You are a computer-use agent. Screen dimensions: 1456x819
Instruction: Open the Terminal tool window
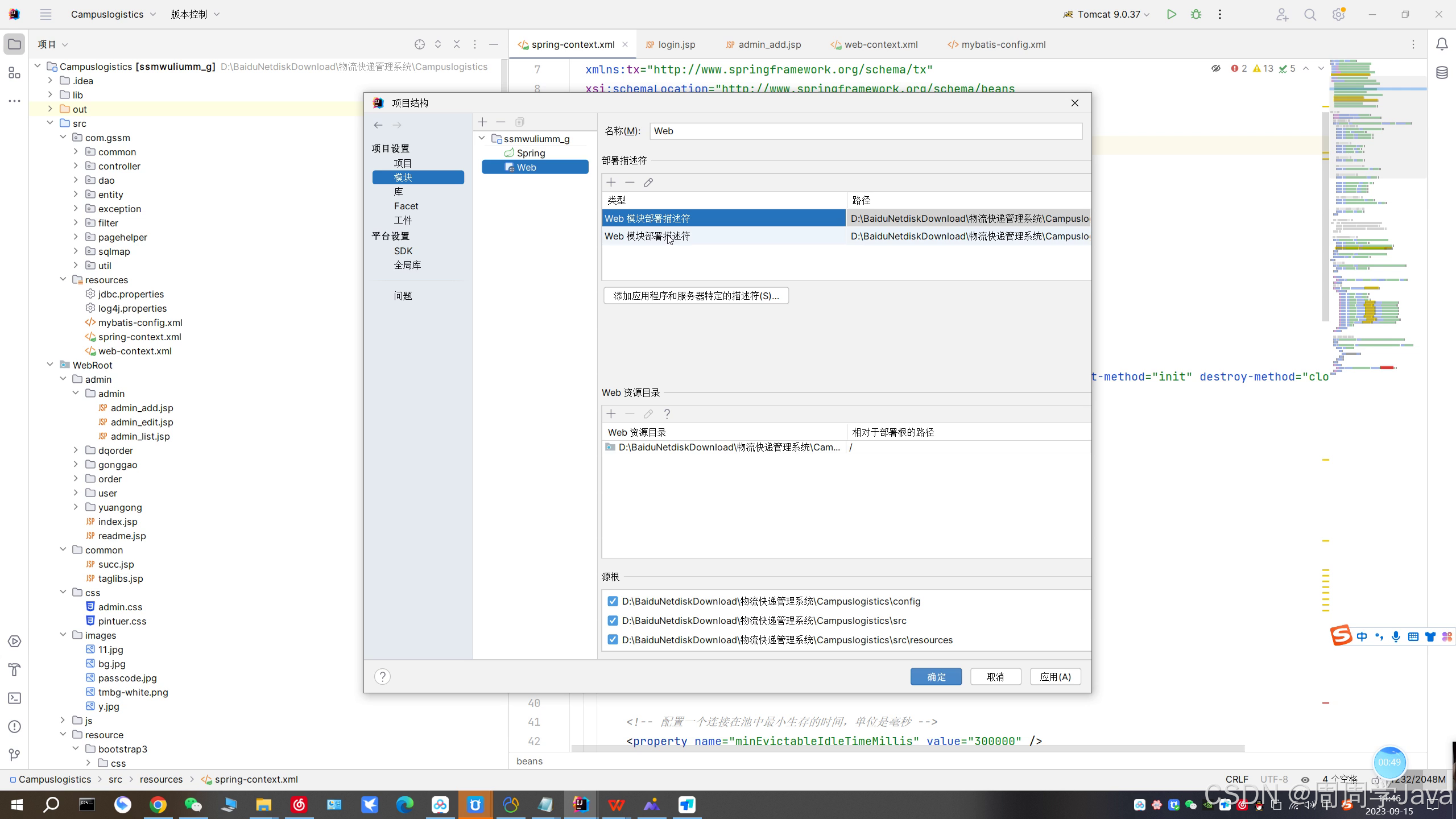click(x=15, y=698)
